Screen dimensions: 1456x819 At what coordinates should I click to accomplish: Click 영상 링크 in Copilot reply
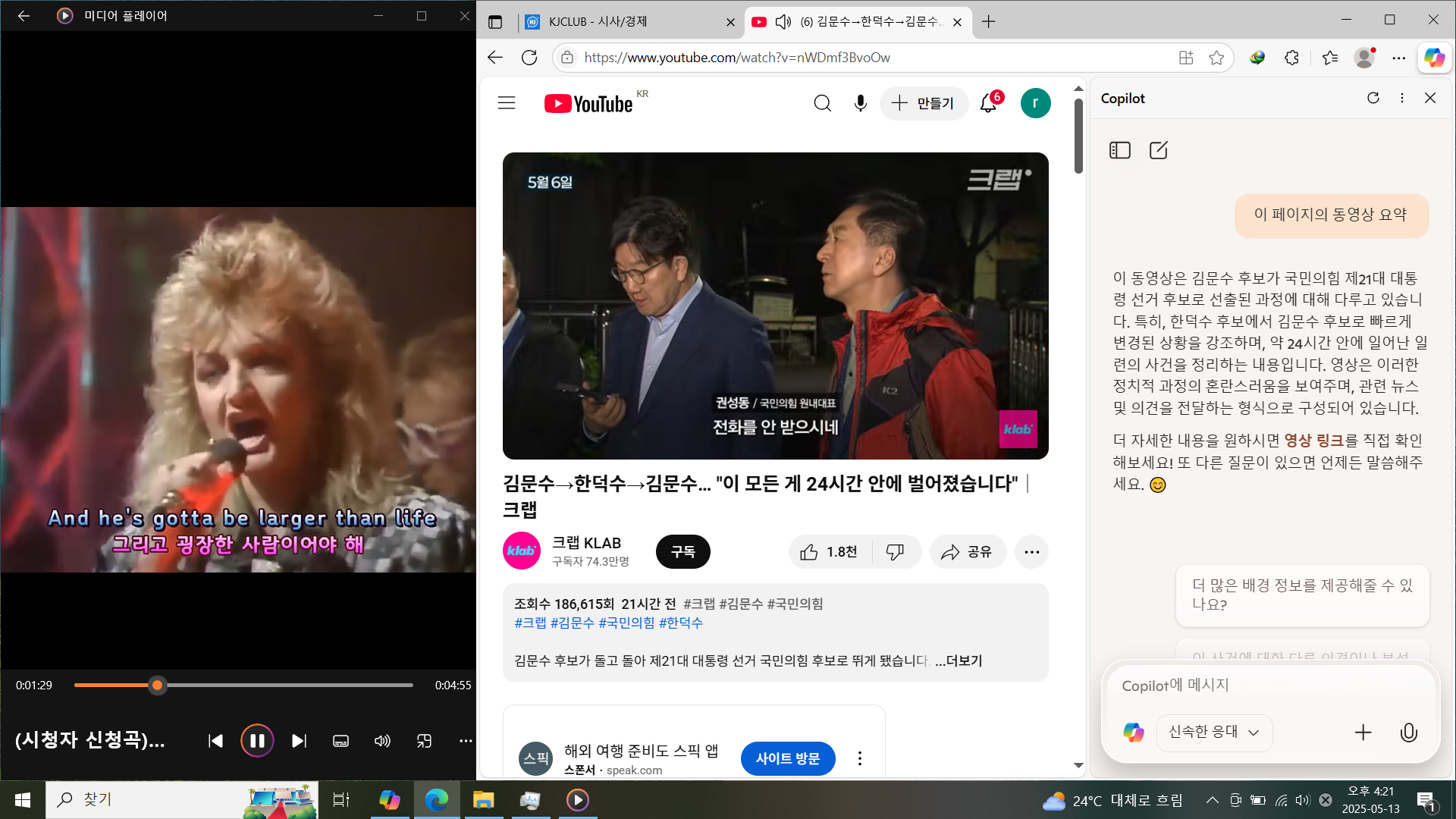coord(1313,440)
